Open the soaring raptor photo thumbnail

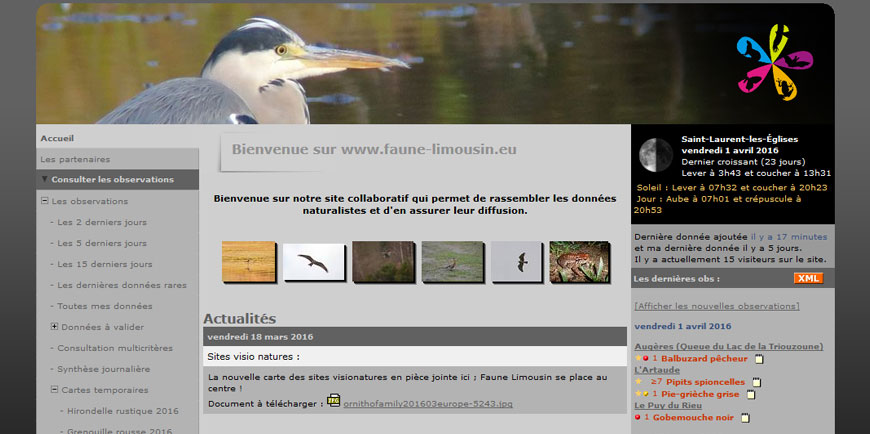[x=313, y=261]
